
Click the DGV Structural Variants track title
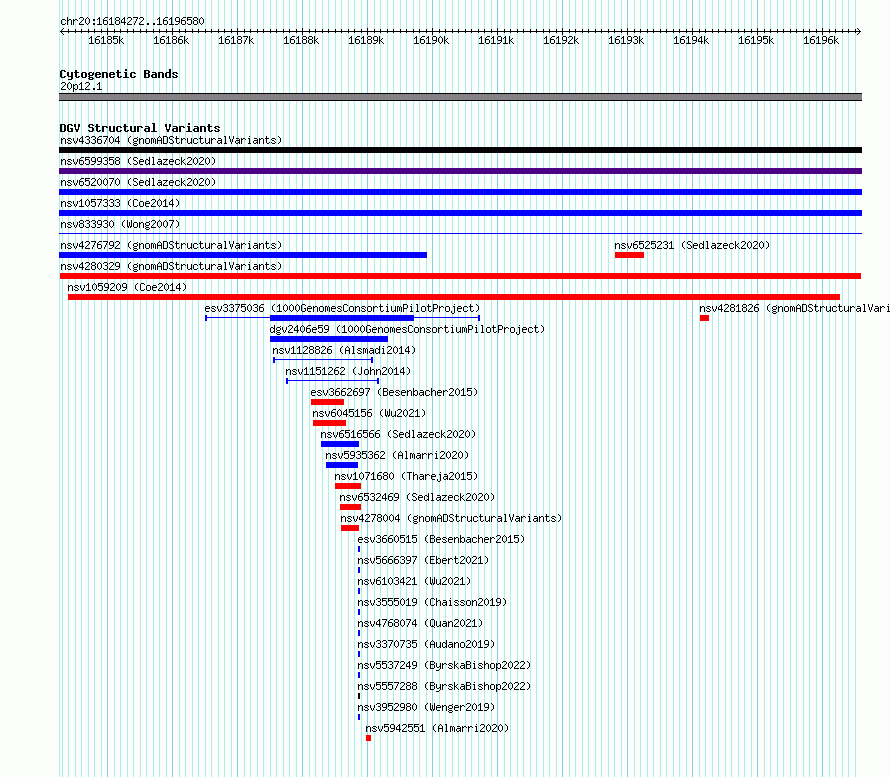coord(140,128)
